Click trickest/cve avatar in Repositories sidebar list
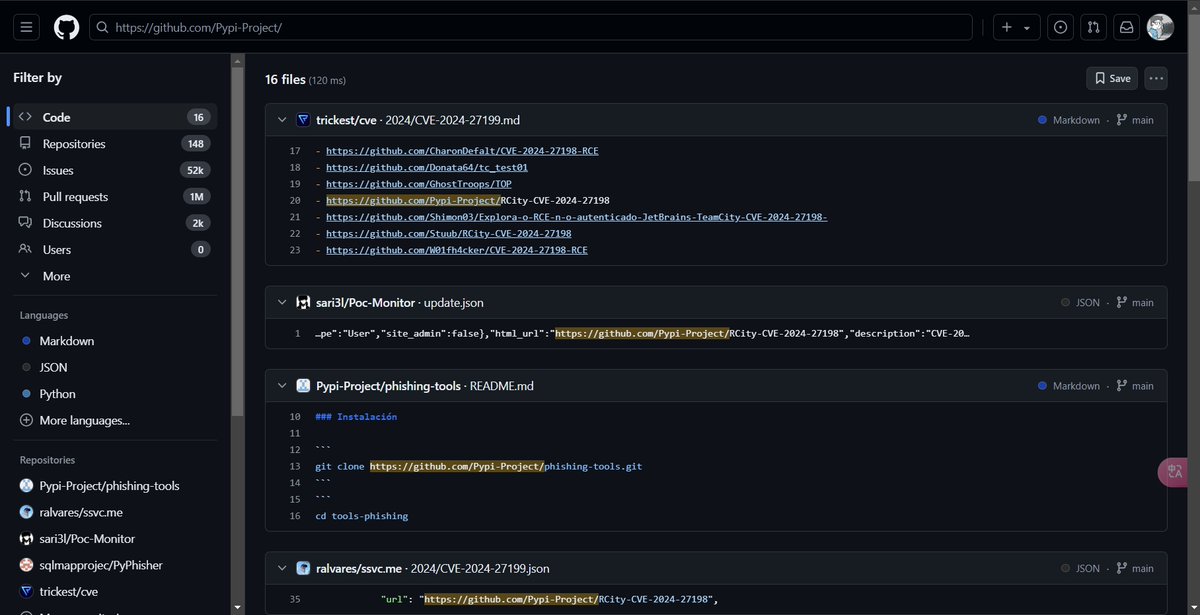 [26, 591]
